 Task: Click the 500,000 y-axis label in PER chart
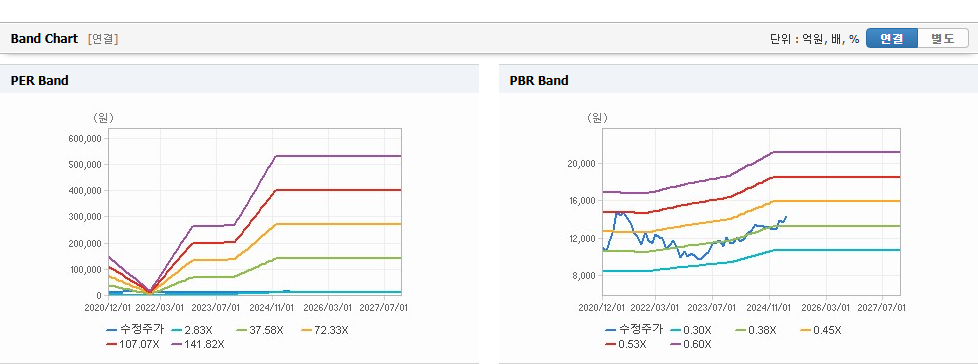85,165
